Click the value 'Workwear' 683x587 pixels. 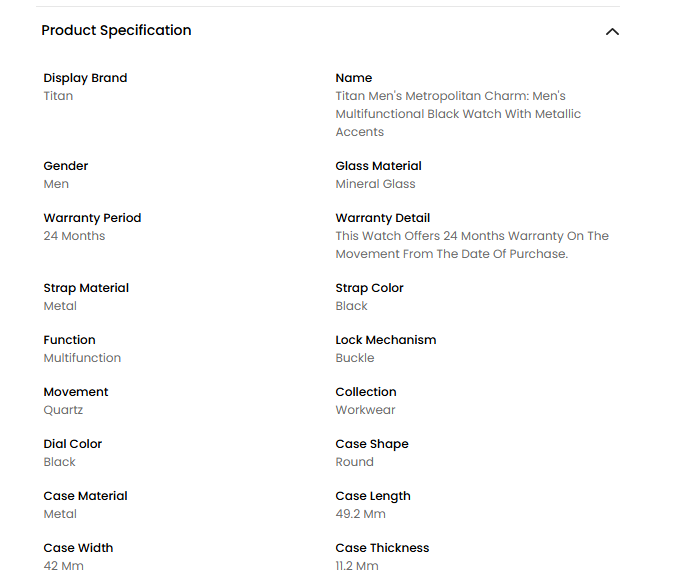point(365,410)
